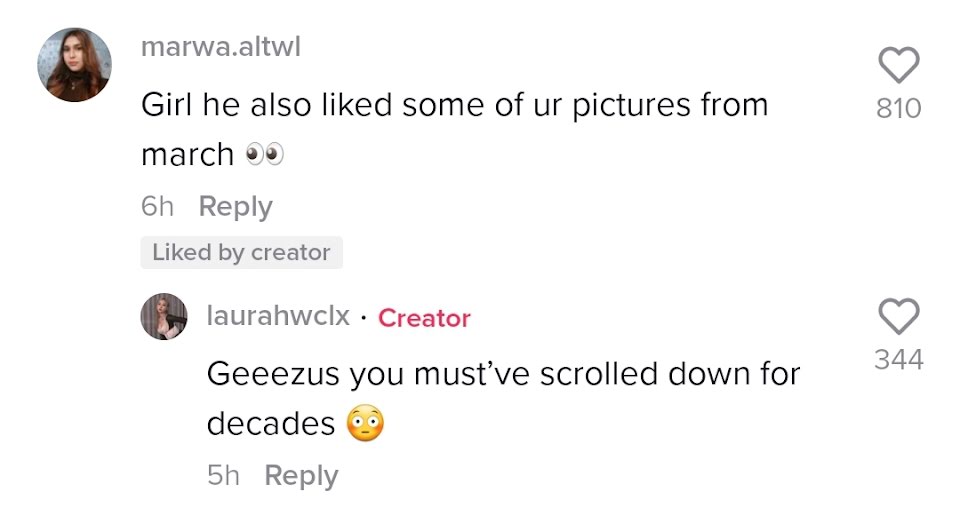Image resolution: width=960 pixels, height=508 pixels.
Task: Click the 344 likes count
Action: point(898,359)
